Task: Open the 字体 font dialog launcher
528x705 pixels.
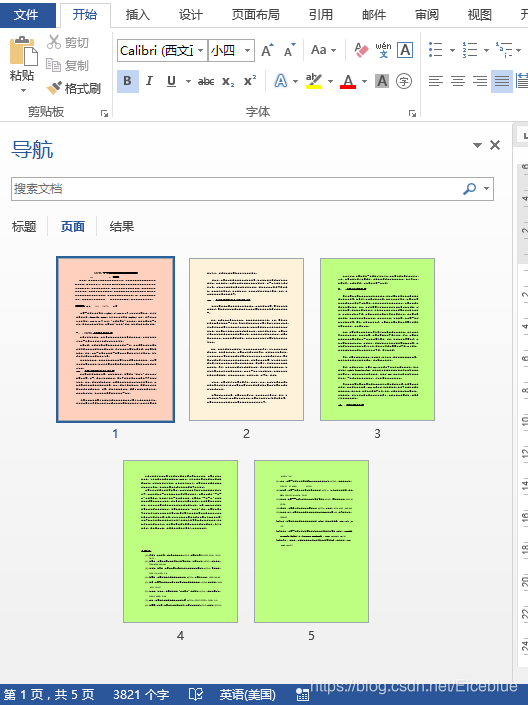Action: [412, 113]
